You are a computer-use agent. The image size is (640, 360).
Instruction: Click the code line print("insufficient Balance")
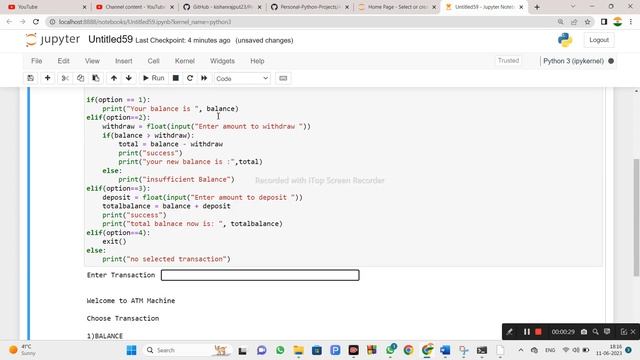[176, 180]
